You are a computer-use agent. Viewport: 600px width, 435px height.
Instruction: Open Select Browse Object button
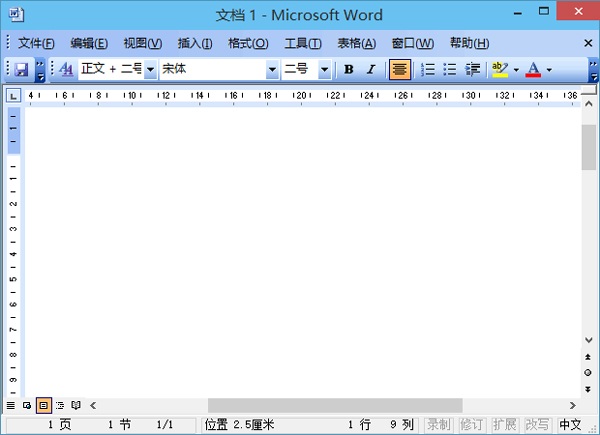coord(588,373)
